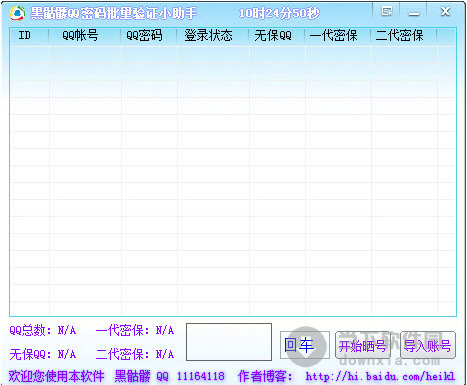Click the 一代密保 N/A counter label

click(x=135, y=330)
